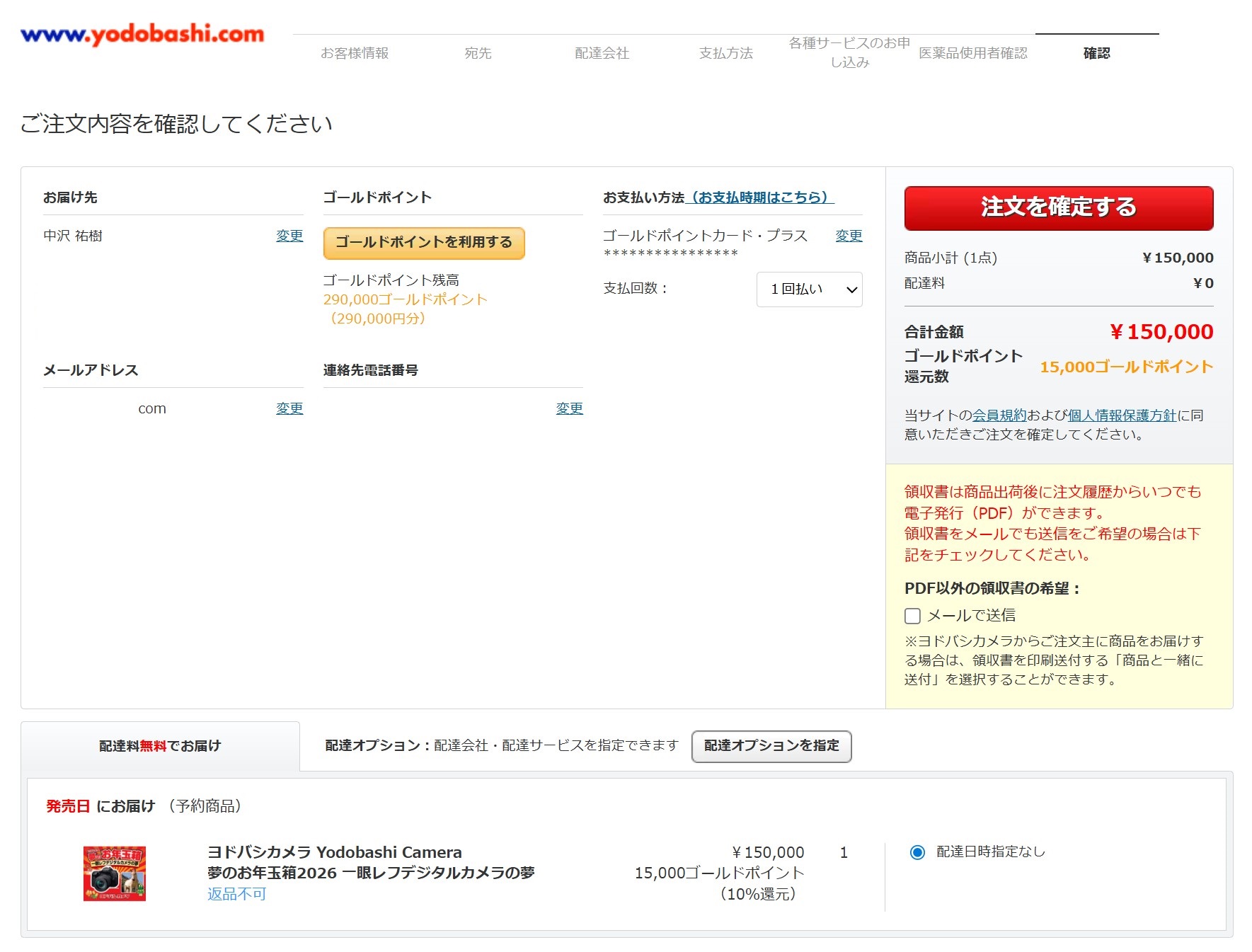Open the 個人情報保護方針 privacy link
Image resolution: width=1252 pixels, height=952 pixels.
[x=1121, y=415]
